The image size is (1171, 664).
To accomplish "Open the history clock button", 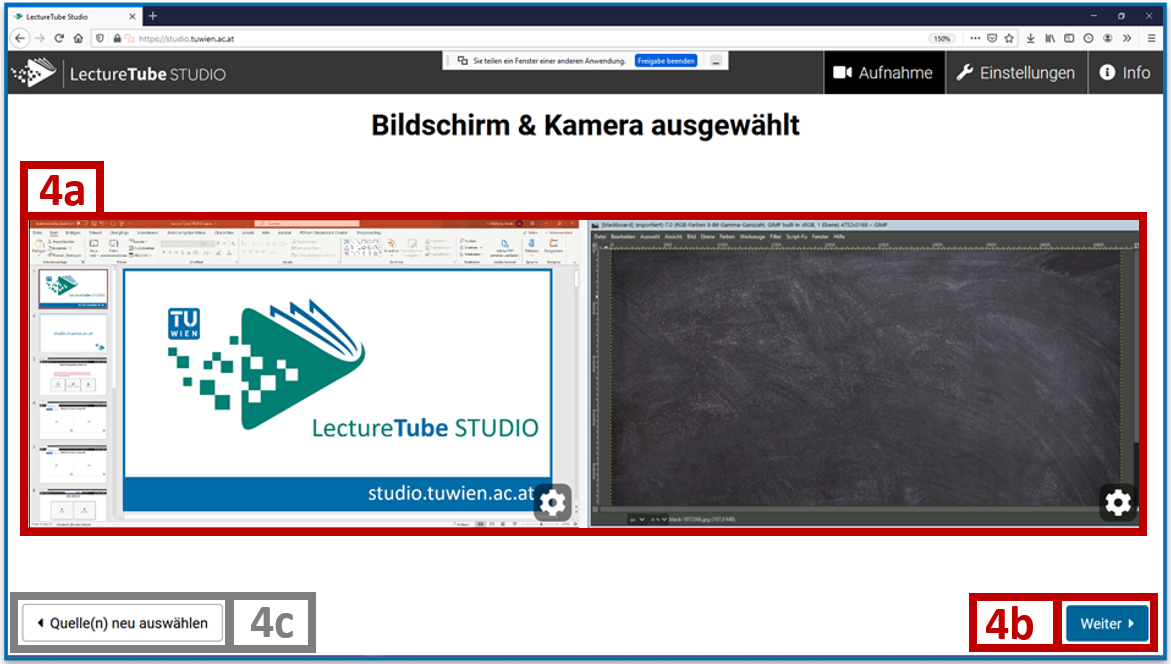I will coord(1088,38).
